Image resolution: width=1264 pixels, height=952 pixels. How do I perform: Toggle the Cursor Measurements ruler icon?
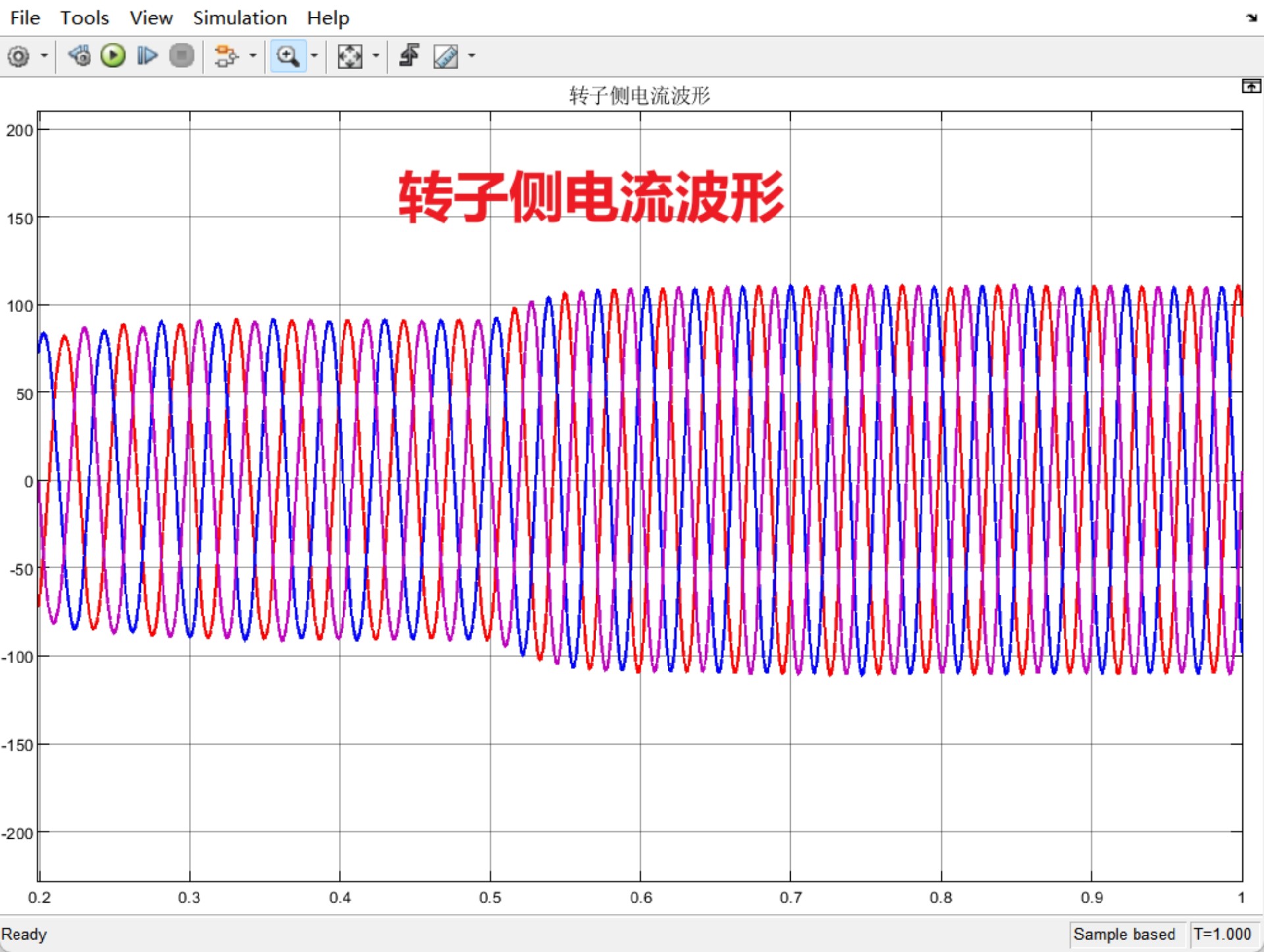tap(446, 56)
